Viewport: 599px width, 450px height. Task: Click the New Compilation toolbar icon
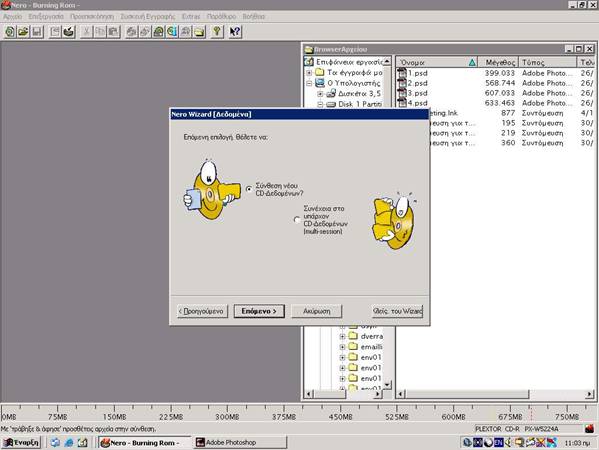tap(10, 32)
